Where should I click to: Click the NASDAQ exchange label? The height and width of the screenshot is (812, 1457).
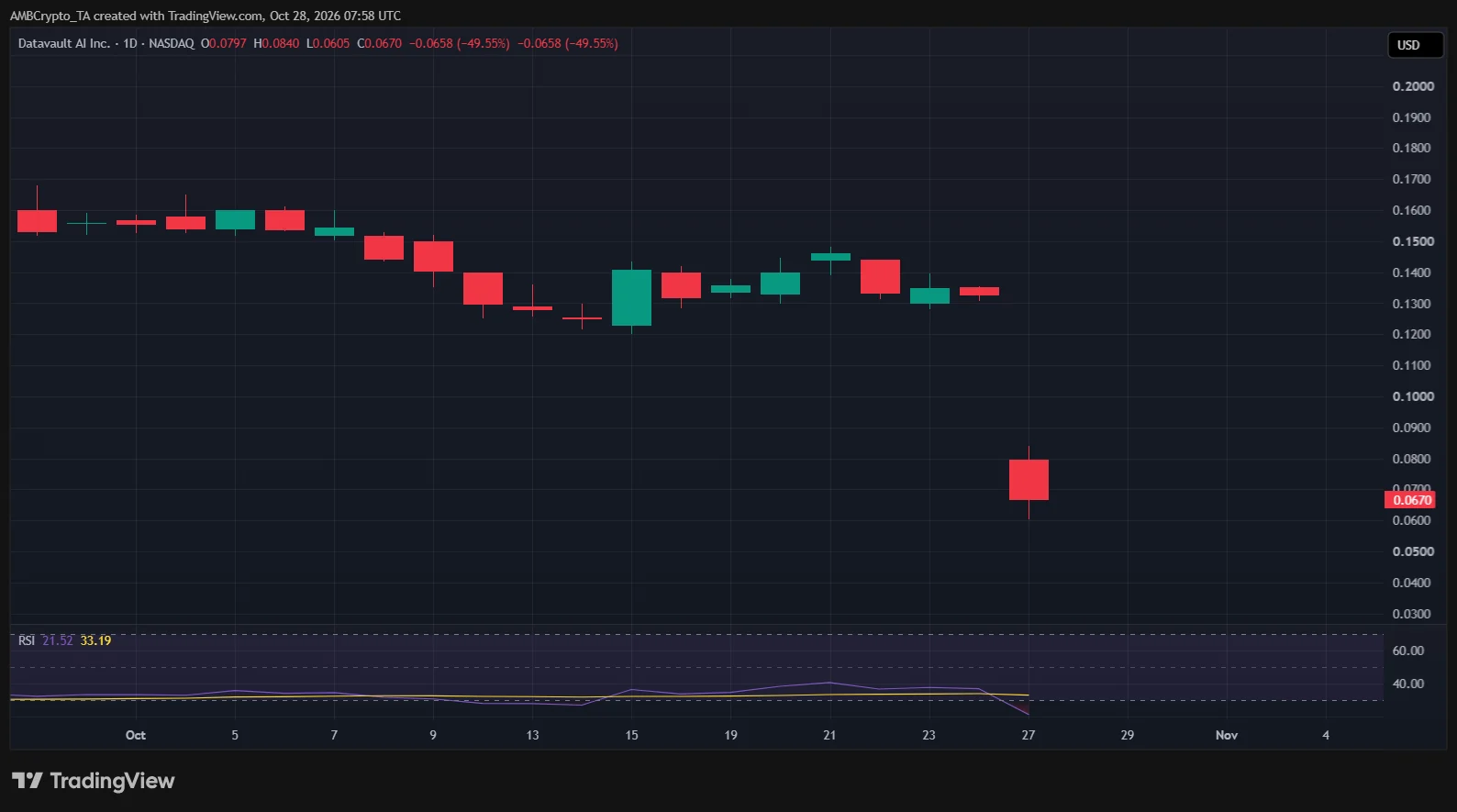(172, 43)
